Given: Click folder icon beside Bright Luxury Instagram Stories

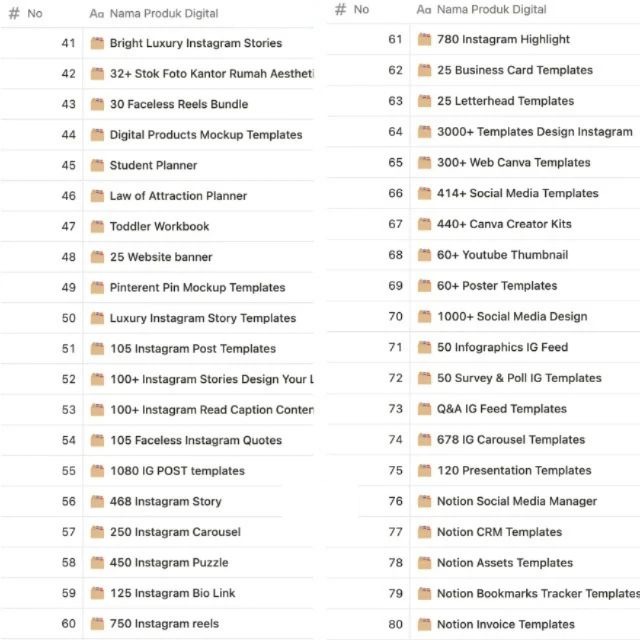Looking at the screenshot, I should 97,43.
